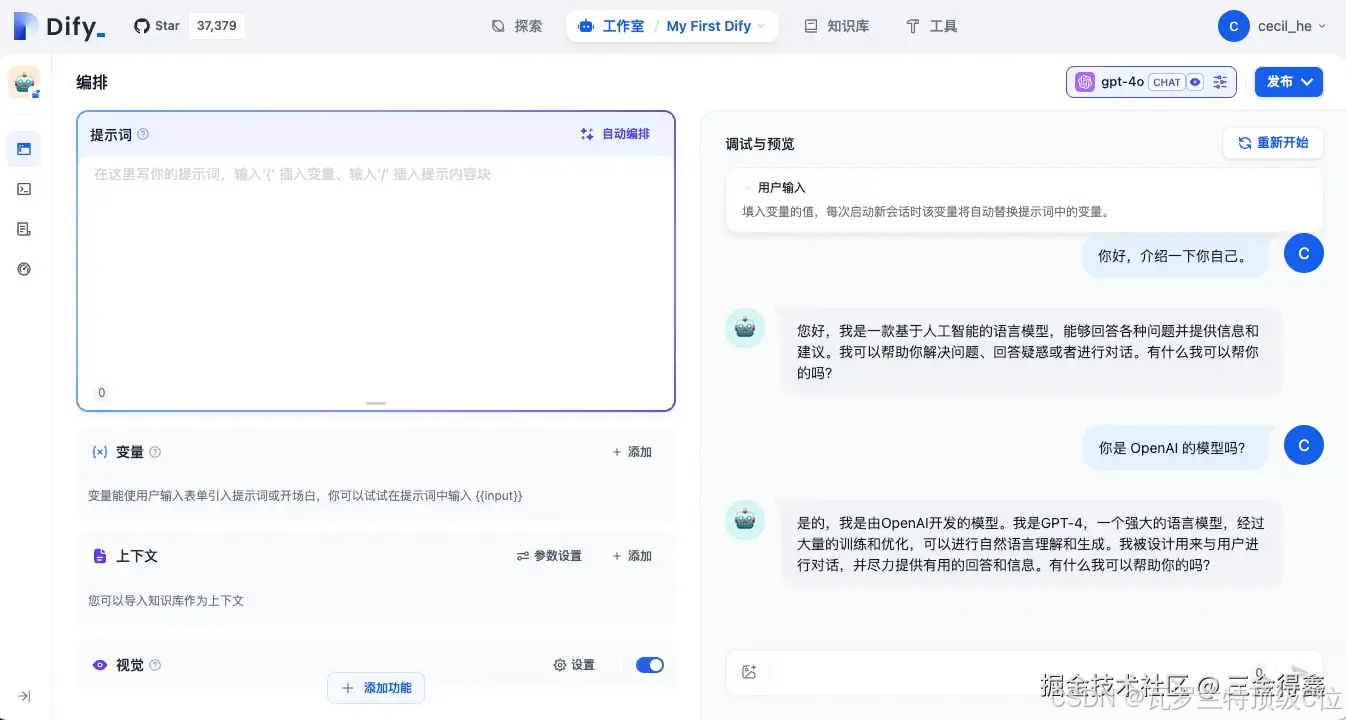
Task: Toggle the 视觉 vision switch
Action: pyautogui.click(x=650, y=665)
